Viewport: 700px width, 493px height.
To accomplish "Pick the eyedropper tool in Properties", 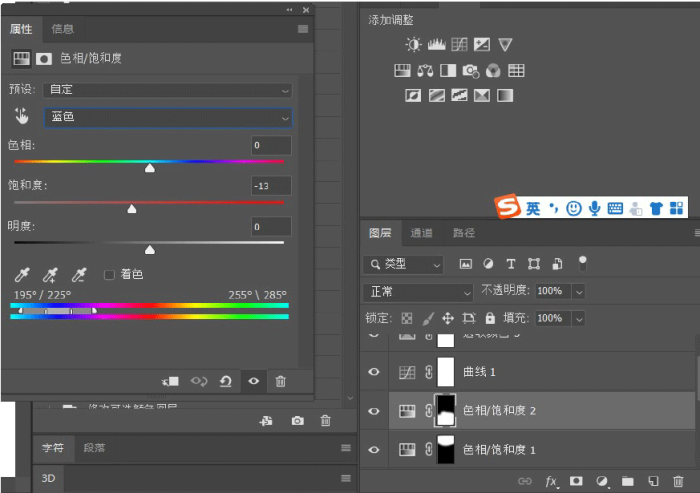I will click(22, 275).
